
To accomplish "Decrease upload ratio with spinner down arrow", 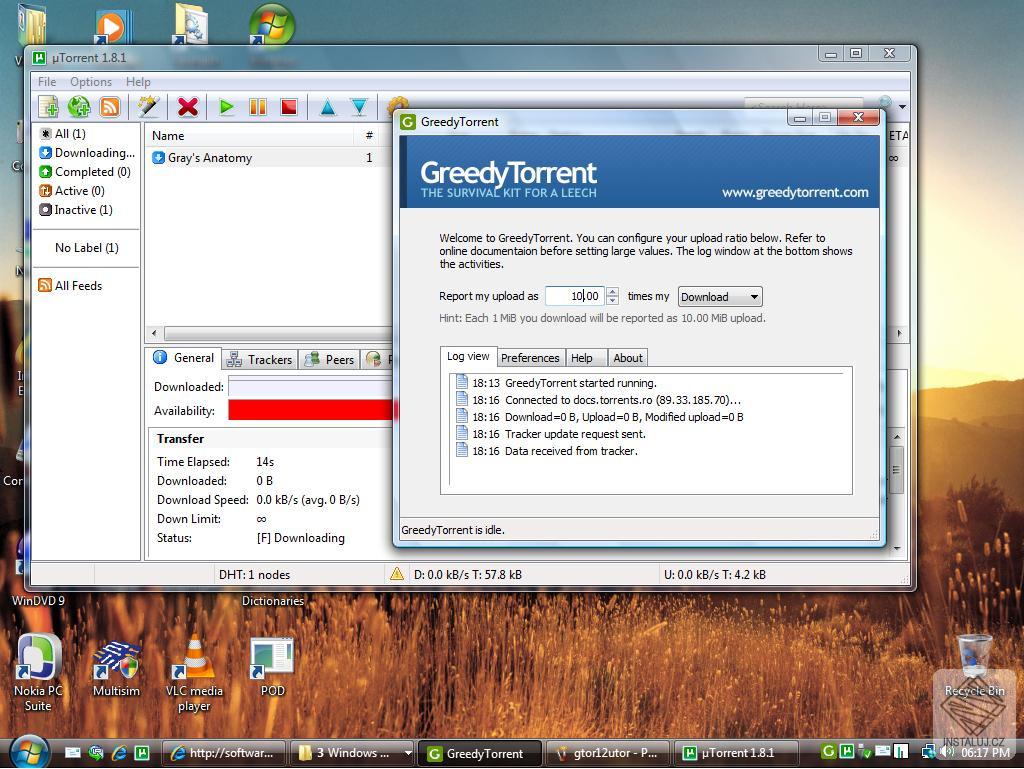I will coord(612,300).
